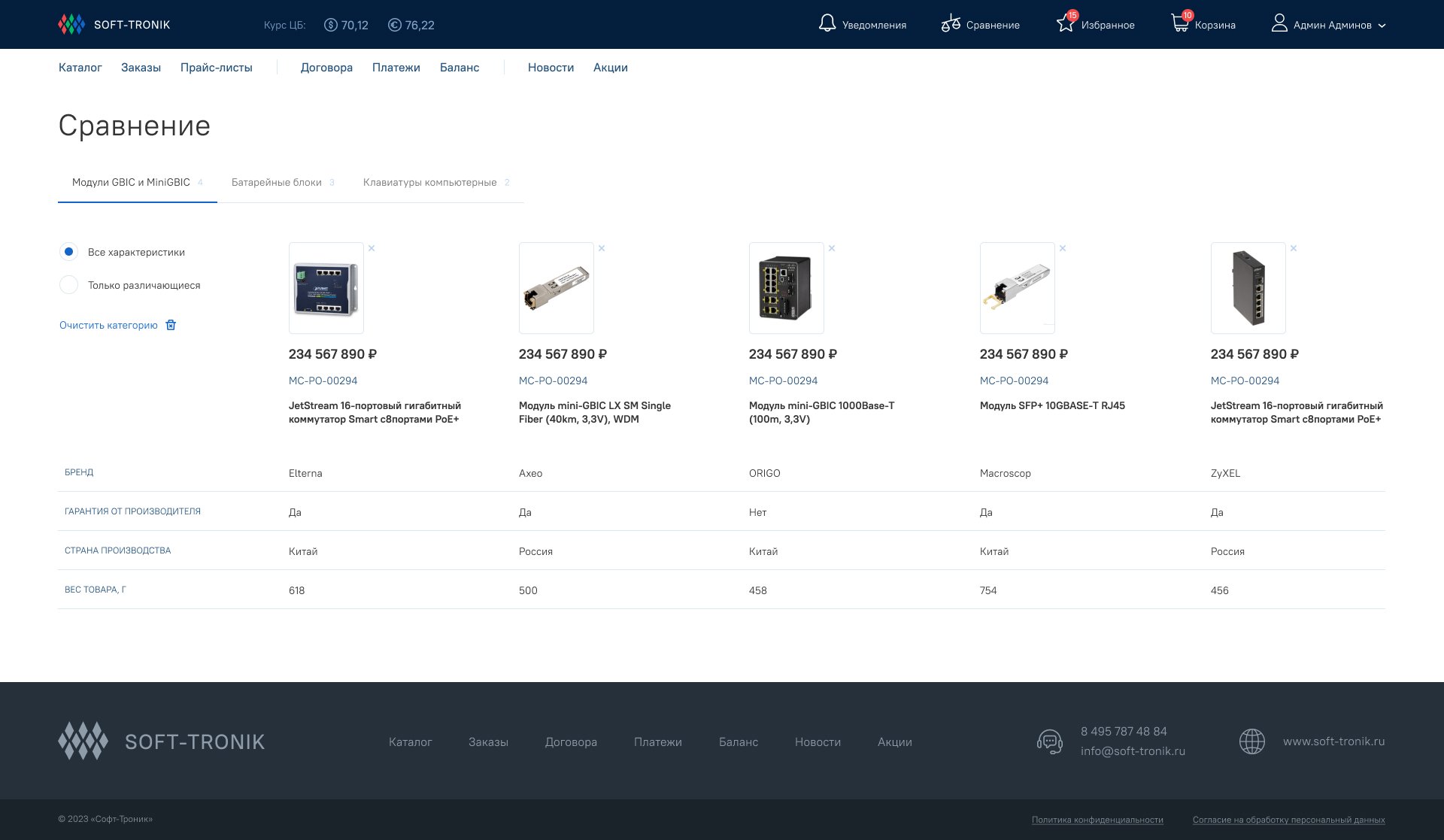Open Прайс-листы menu item
1444x840 pixels.
click(217, 68)
